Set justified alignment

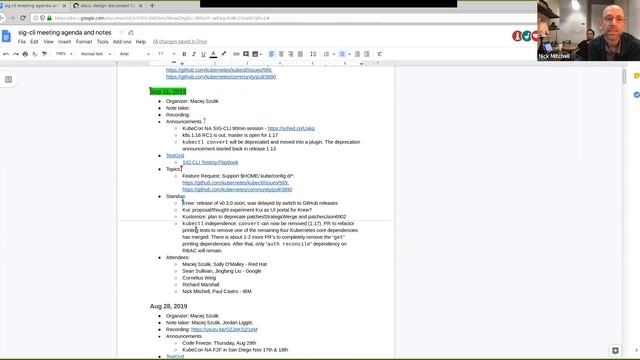300,54
